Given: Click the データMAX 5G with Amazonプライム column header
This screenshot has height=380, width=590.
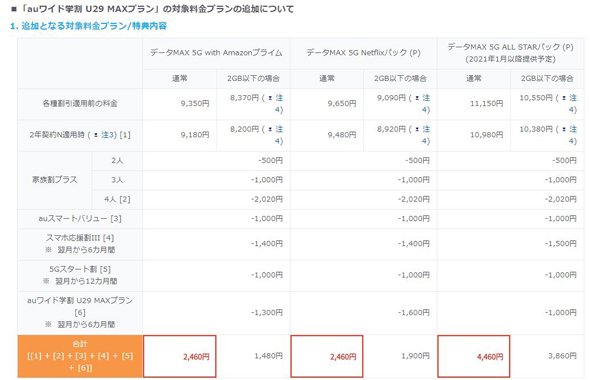Looking at the screenshot, I should 216,53.
